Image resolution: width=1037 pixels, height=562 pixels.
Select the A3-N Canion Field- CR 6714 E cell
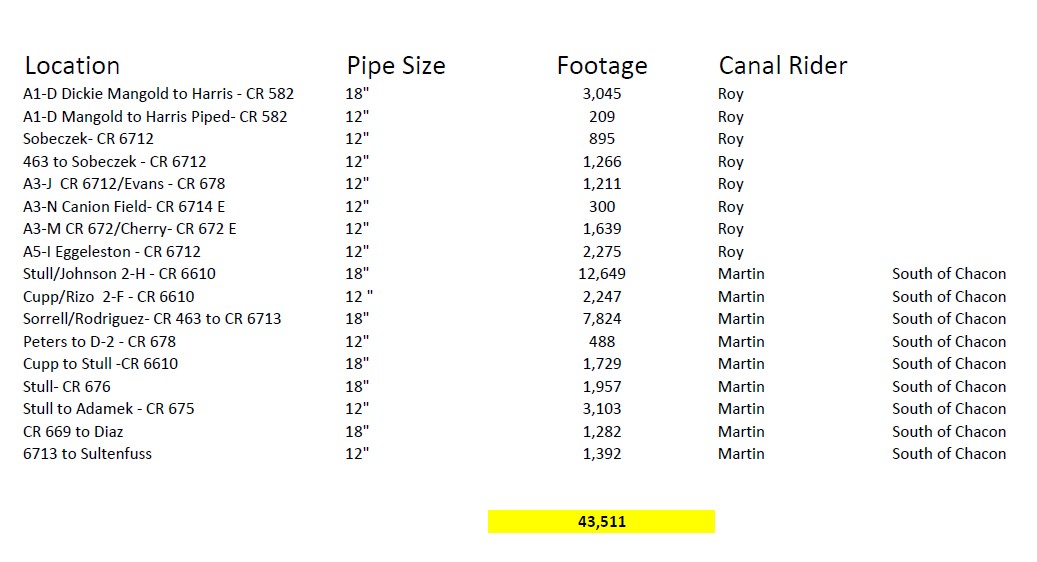(124, 207)
